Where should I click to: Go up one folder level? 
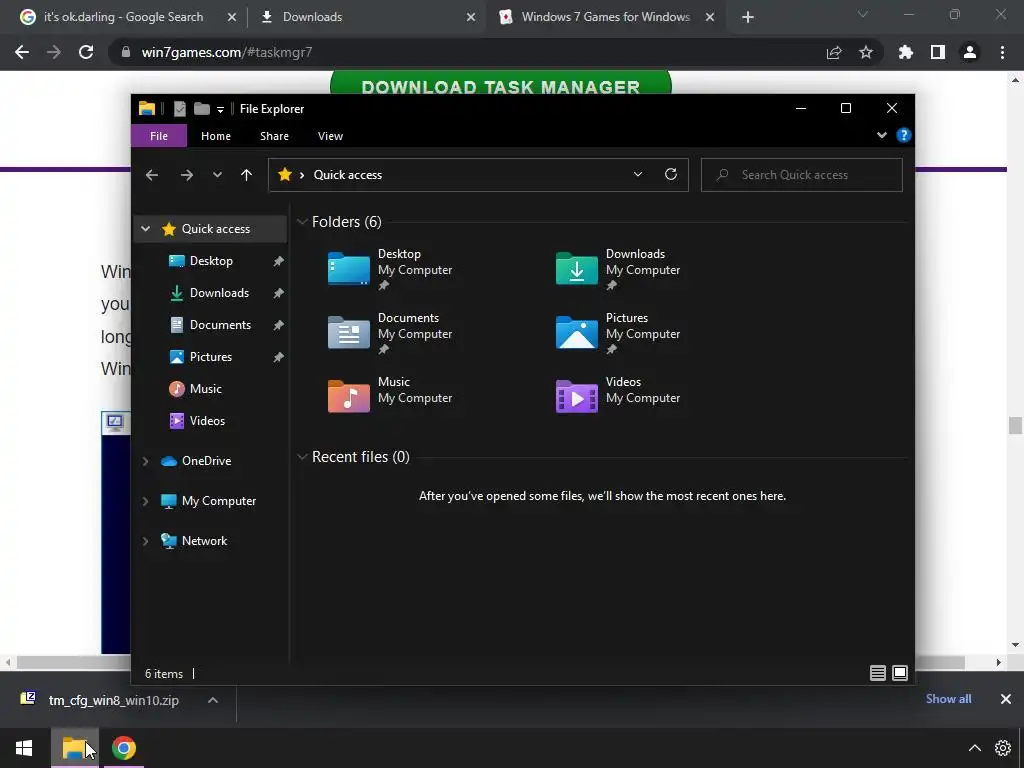pos(246,175)
